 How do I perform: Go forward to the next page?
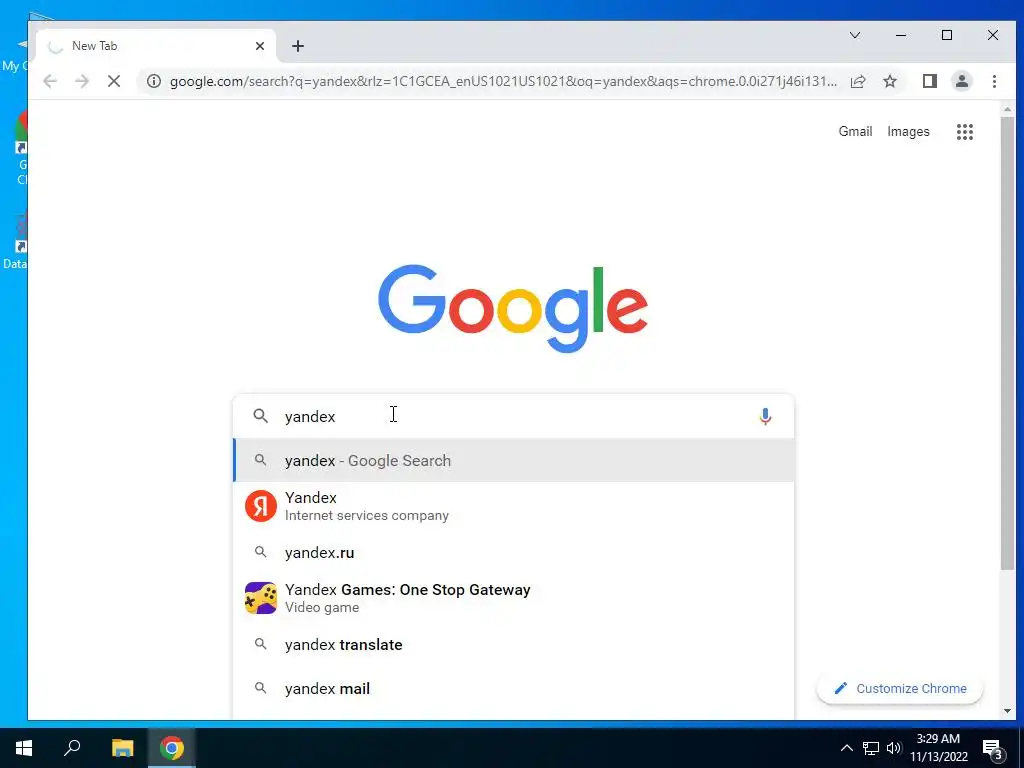[x=82, y=81]
